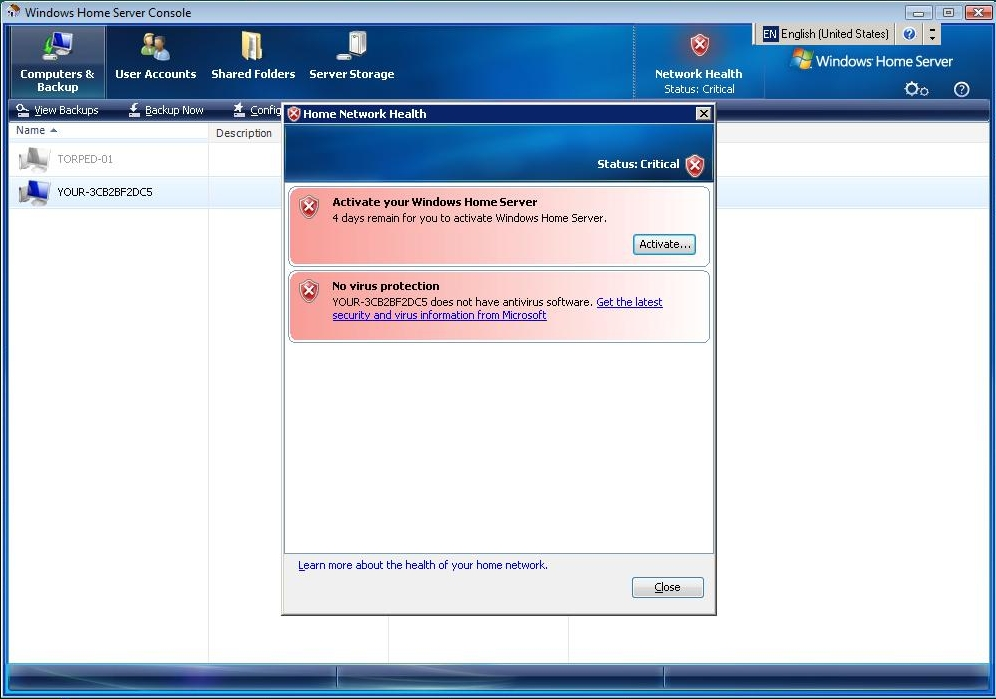Open the latest security and virus information link
996x699 pixels.
(497, 309)
